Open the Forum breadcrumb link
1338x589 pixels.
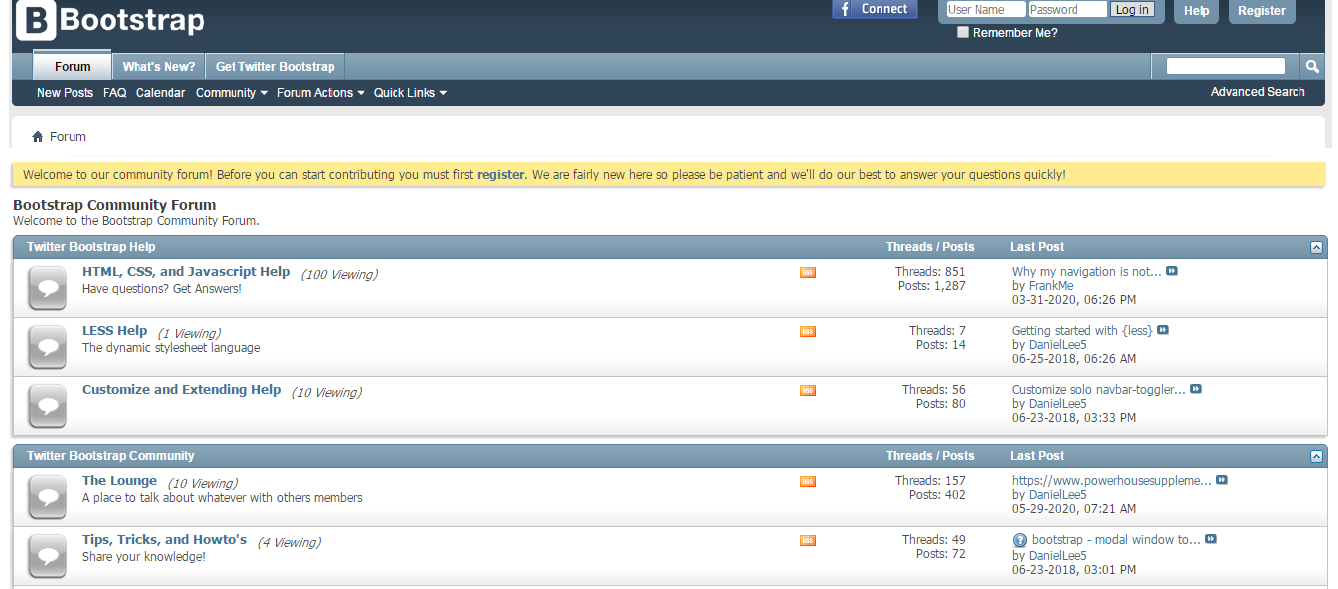(68, 137)
